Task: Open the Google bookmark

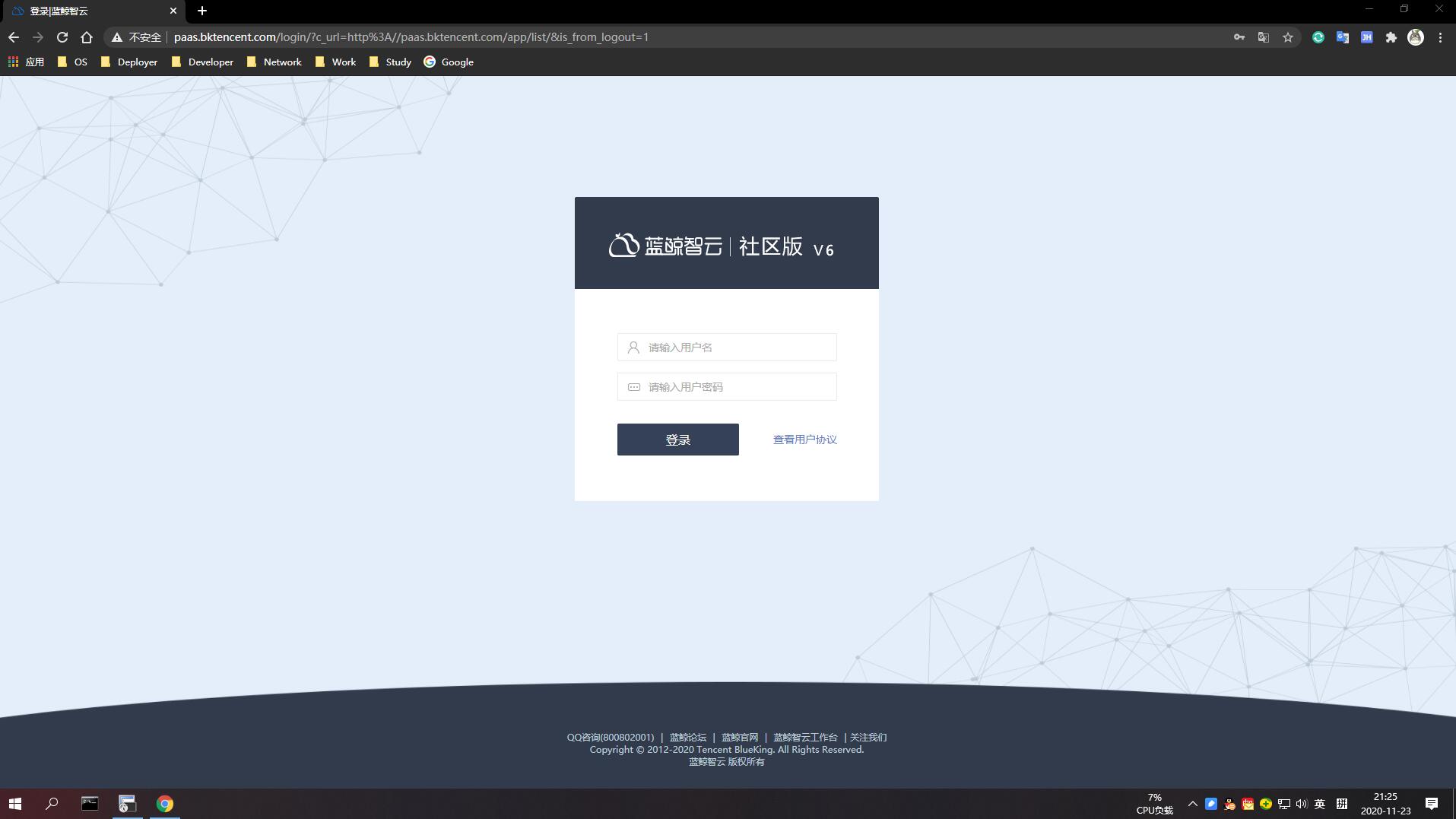Action: (x=449, y=62)
